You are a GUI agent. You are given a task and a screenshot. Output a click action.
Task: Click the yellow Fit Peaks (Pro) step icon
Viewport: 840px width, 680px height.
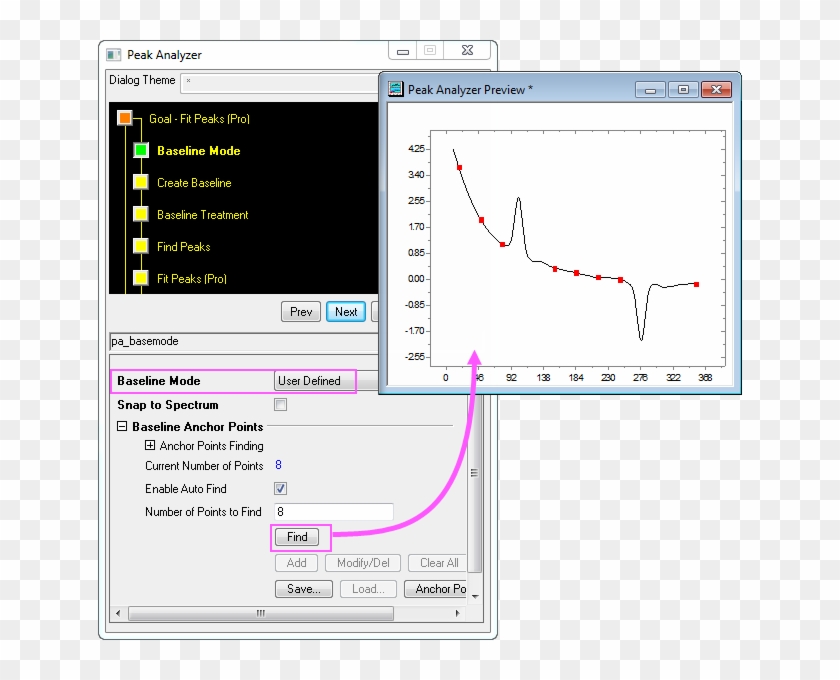tap(141, 278)
